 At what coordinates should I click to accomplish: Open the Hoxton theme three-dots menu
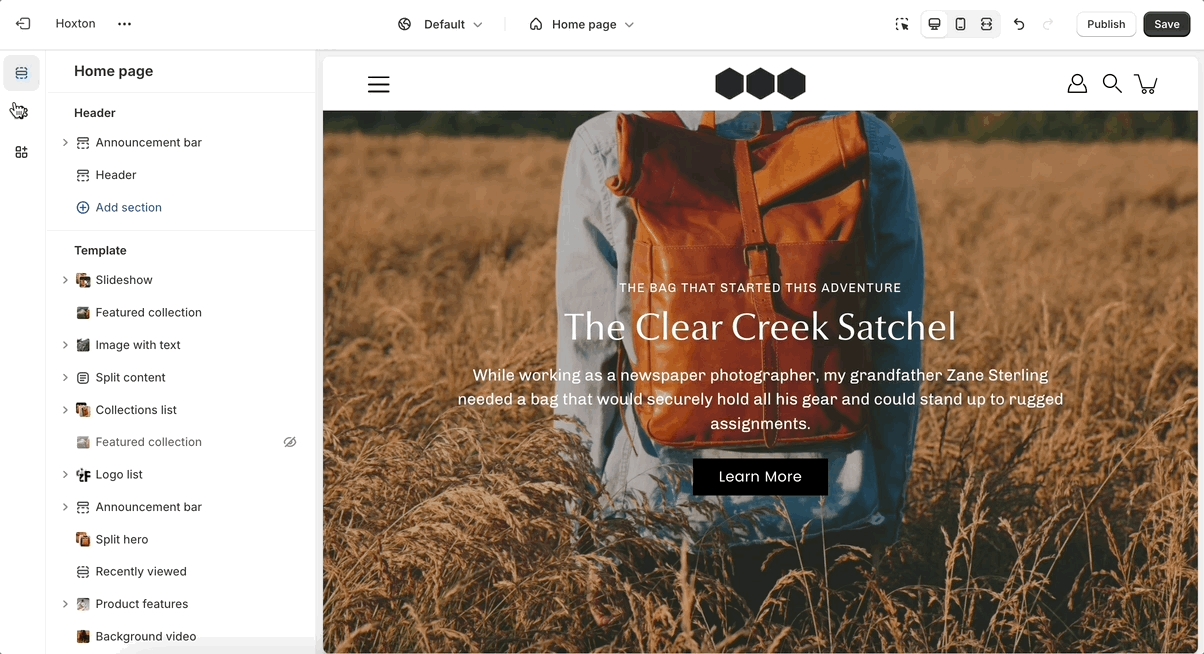124,24
